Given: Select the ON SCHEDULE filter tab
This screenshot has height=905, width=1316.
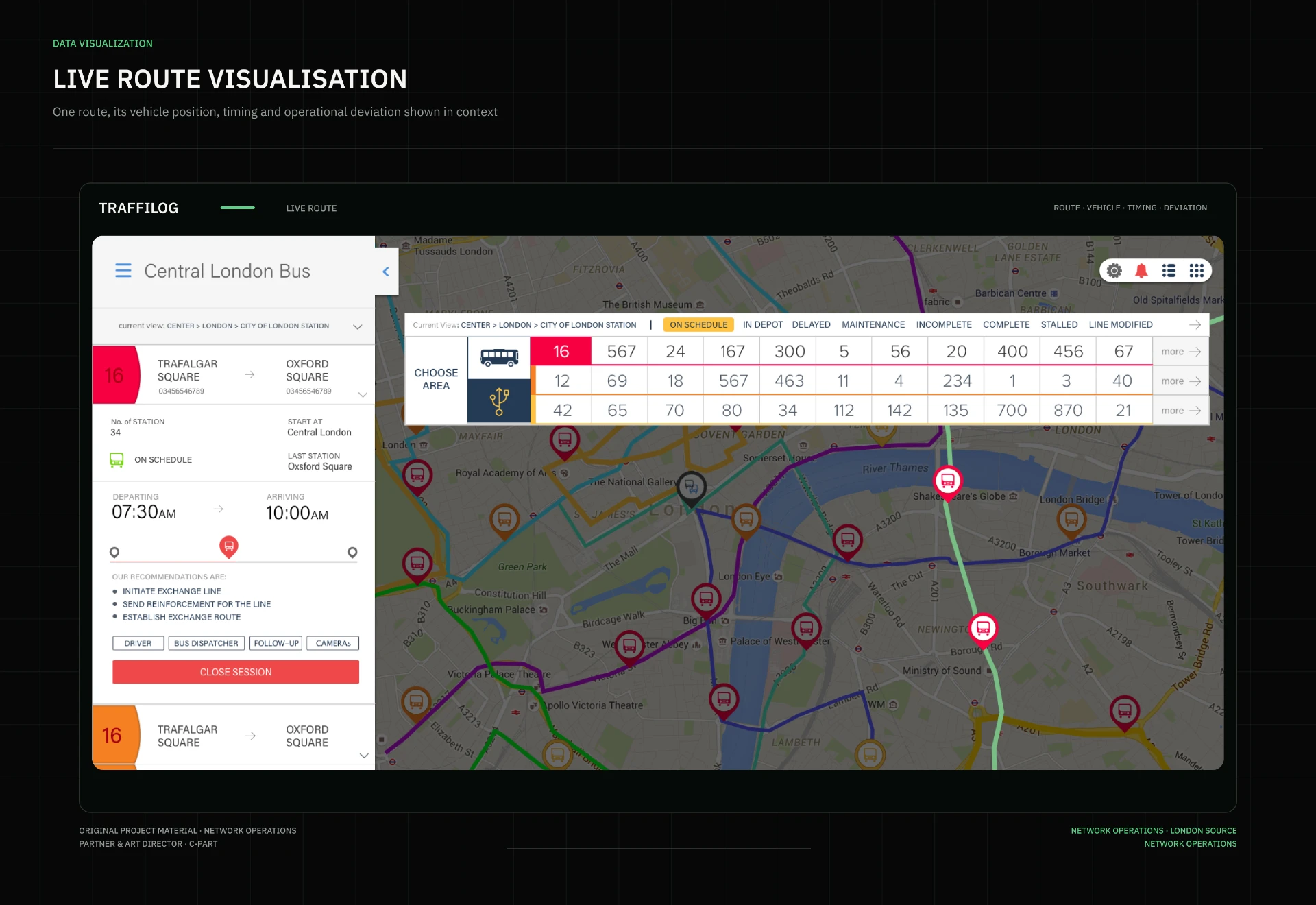Looking at the screenshot, I should tap(698, 325).
